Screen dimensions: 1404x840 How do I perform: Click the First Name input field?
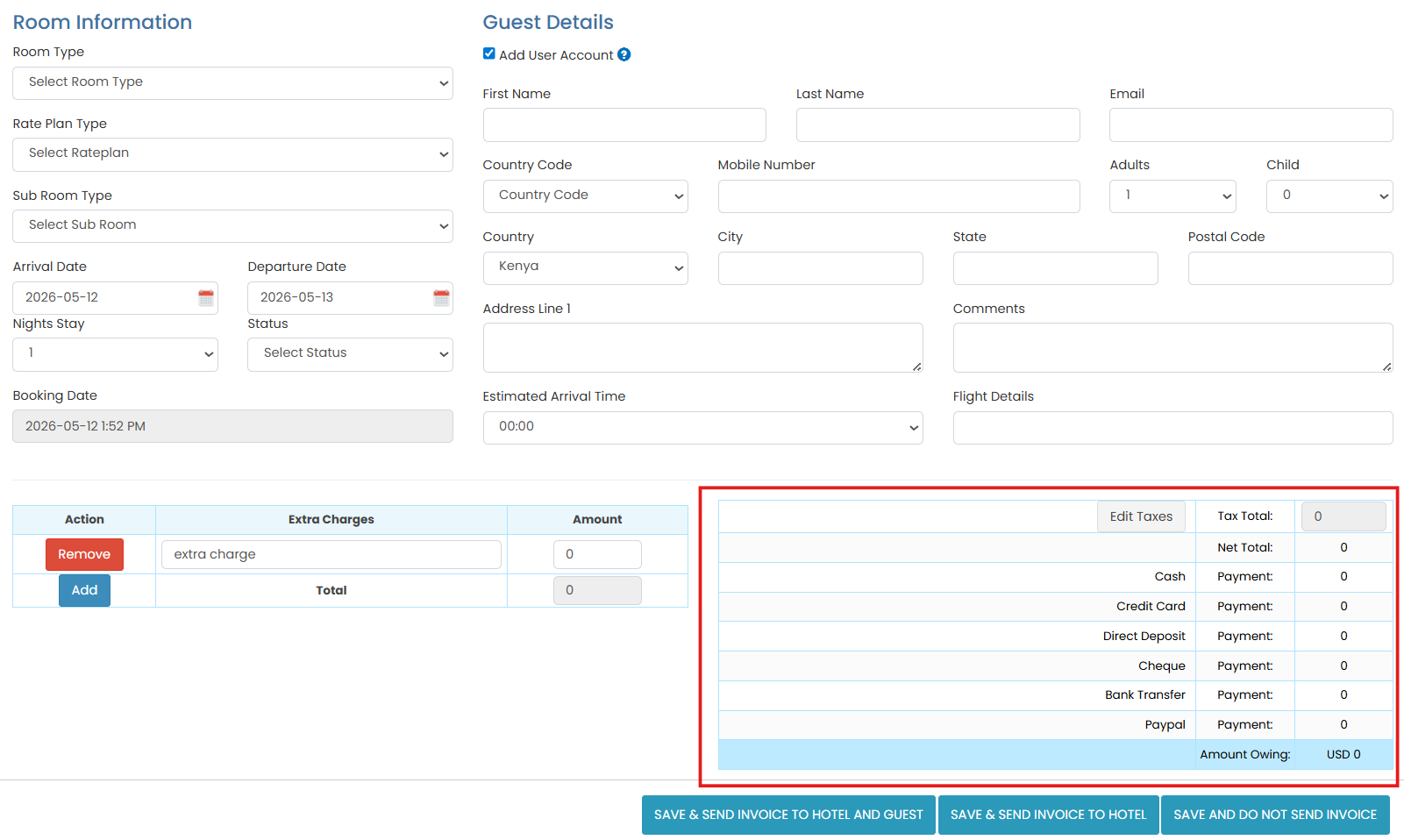[624, 125]
